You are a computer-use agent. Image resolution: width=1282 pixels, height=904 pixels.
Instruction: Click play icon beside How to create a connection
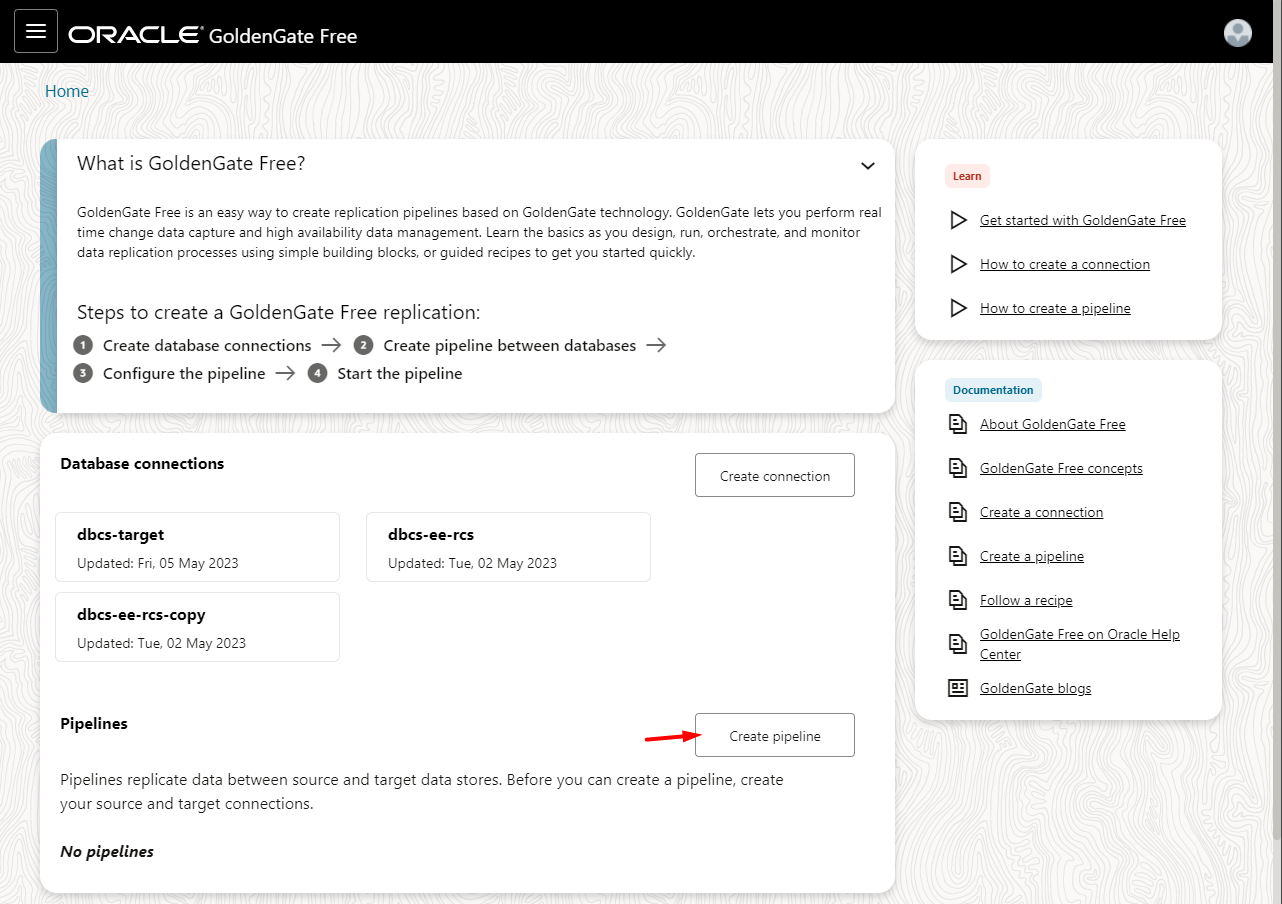(958, 264)
